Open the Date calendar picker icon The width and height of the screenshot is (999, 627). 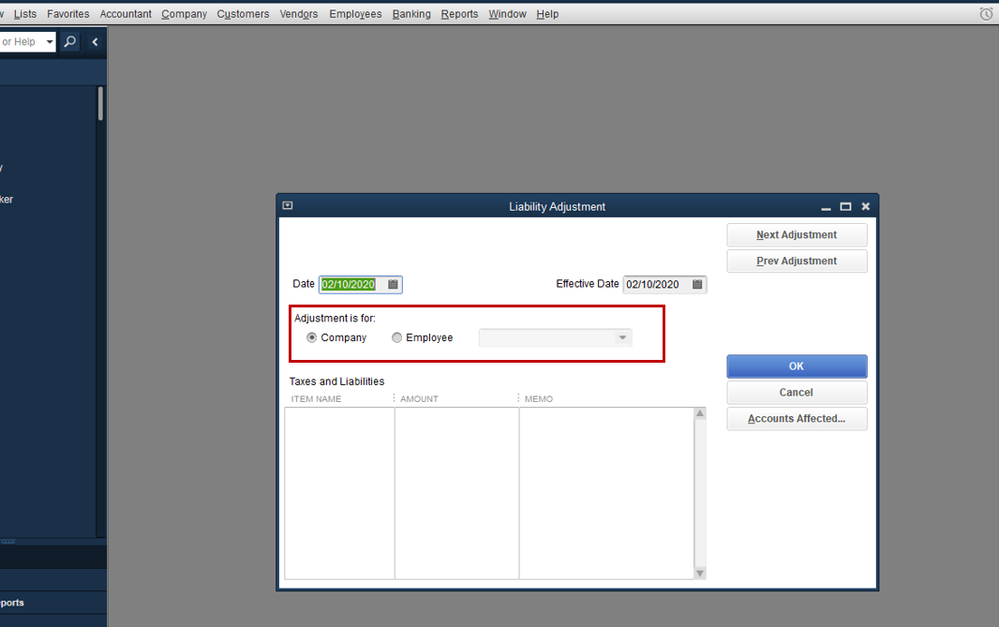(x=392, y=284)
